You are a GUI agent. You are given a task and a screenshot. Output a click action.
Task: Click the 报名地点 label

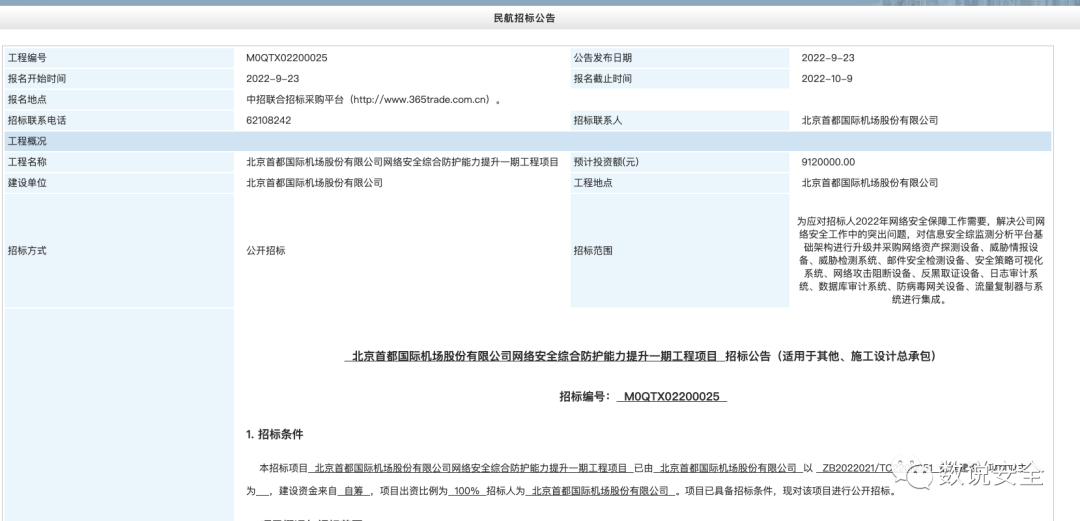[x=27, y=99]
